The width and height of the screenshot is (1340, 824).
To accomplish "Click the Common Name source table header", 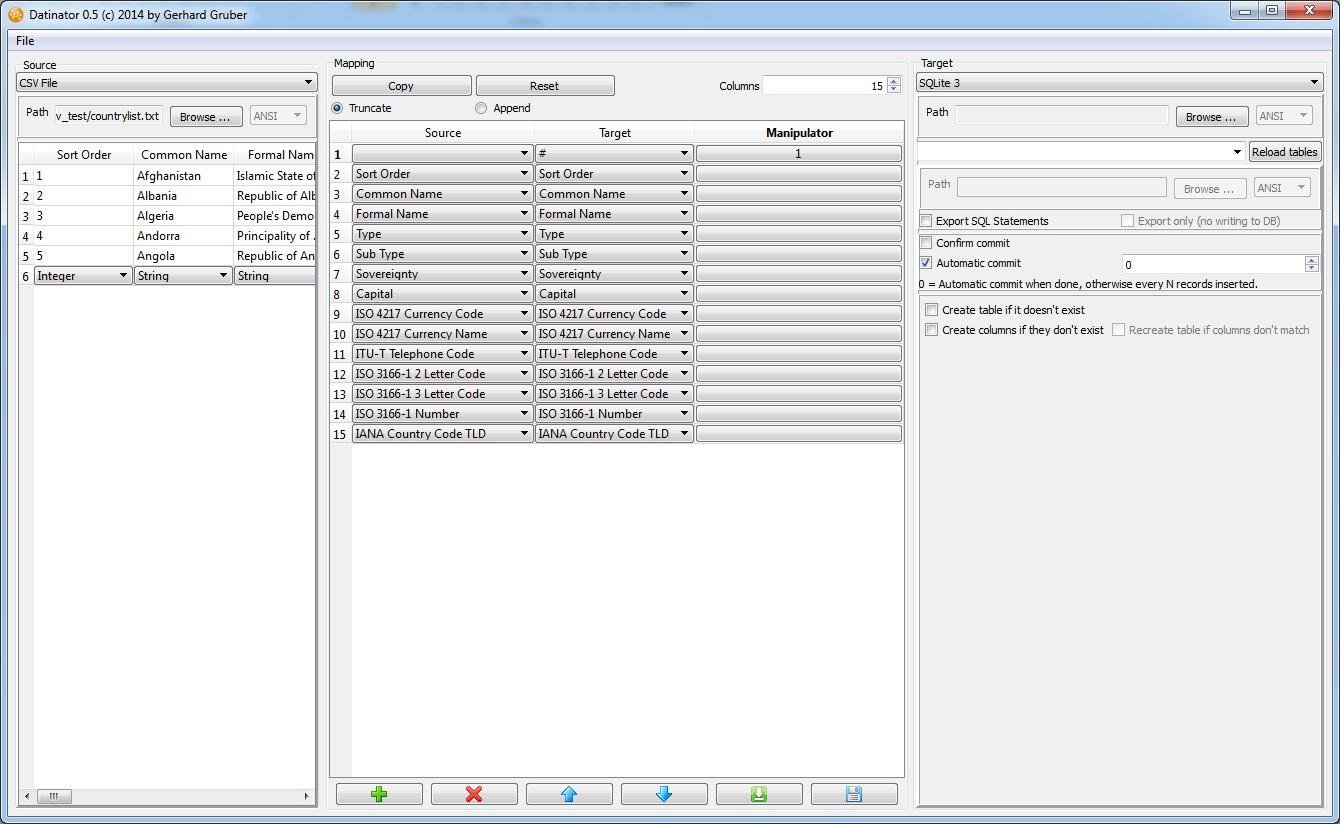I will (x=184, y=155).
